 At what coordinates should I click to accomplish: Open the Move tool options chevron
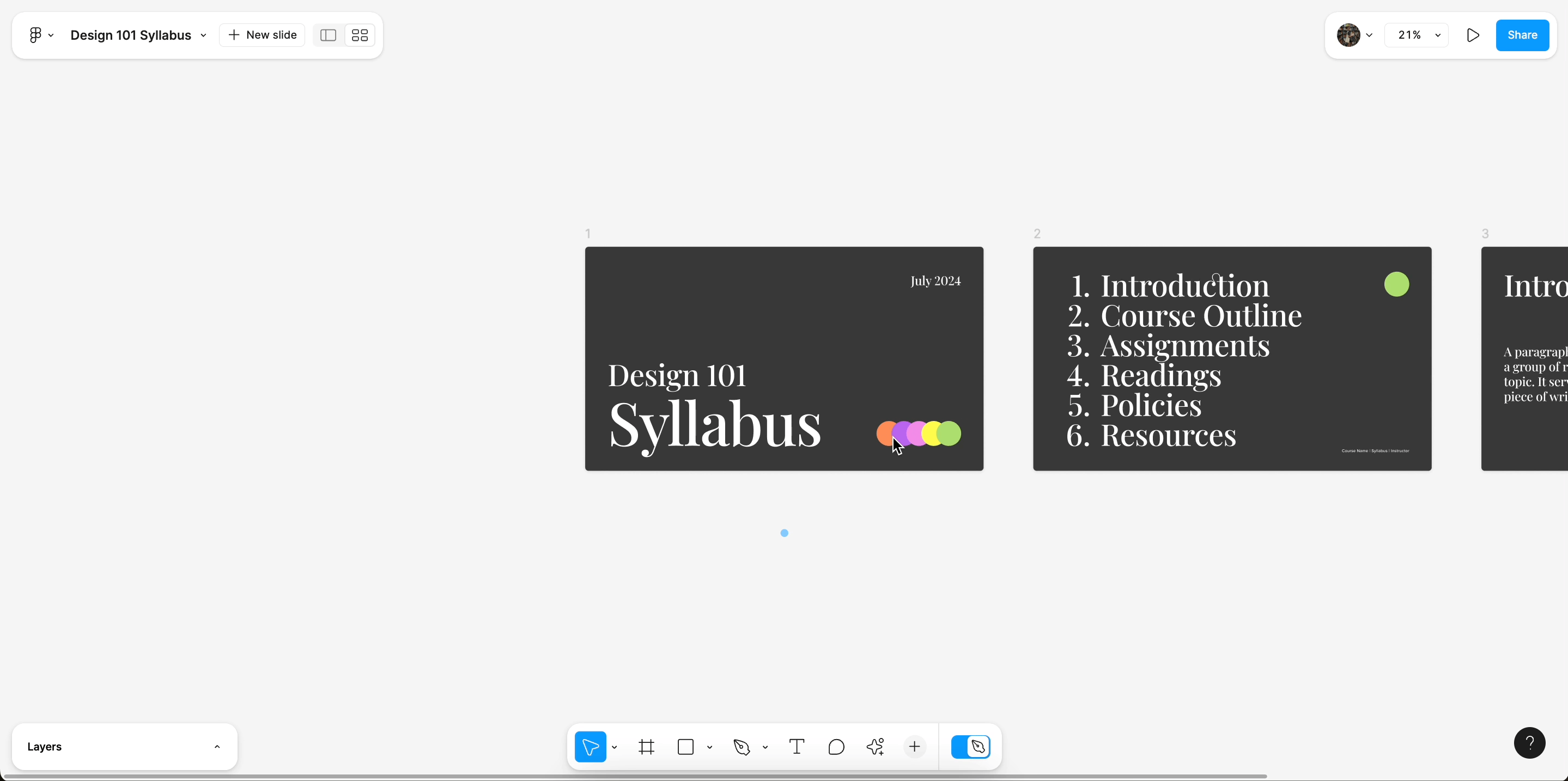click(615, 747)
